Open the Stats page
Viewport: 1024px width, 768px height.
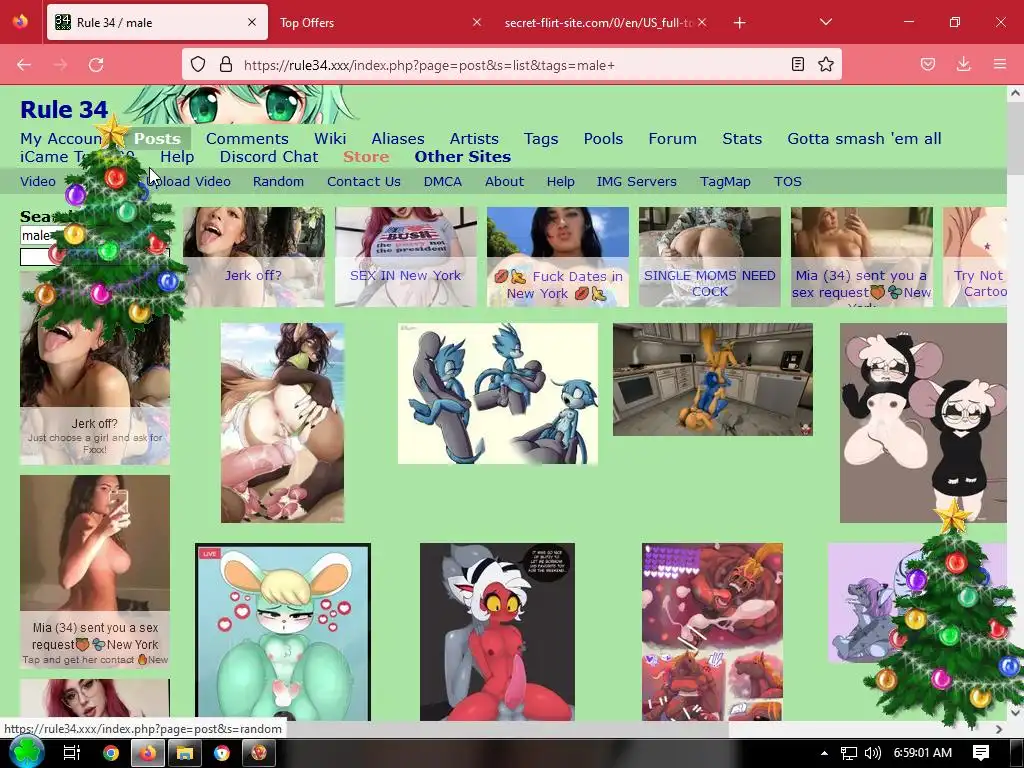coord(742,138)
